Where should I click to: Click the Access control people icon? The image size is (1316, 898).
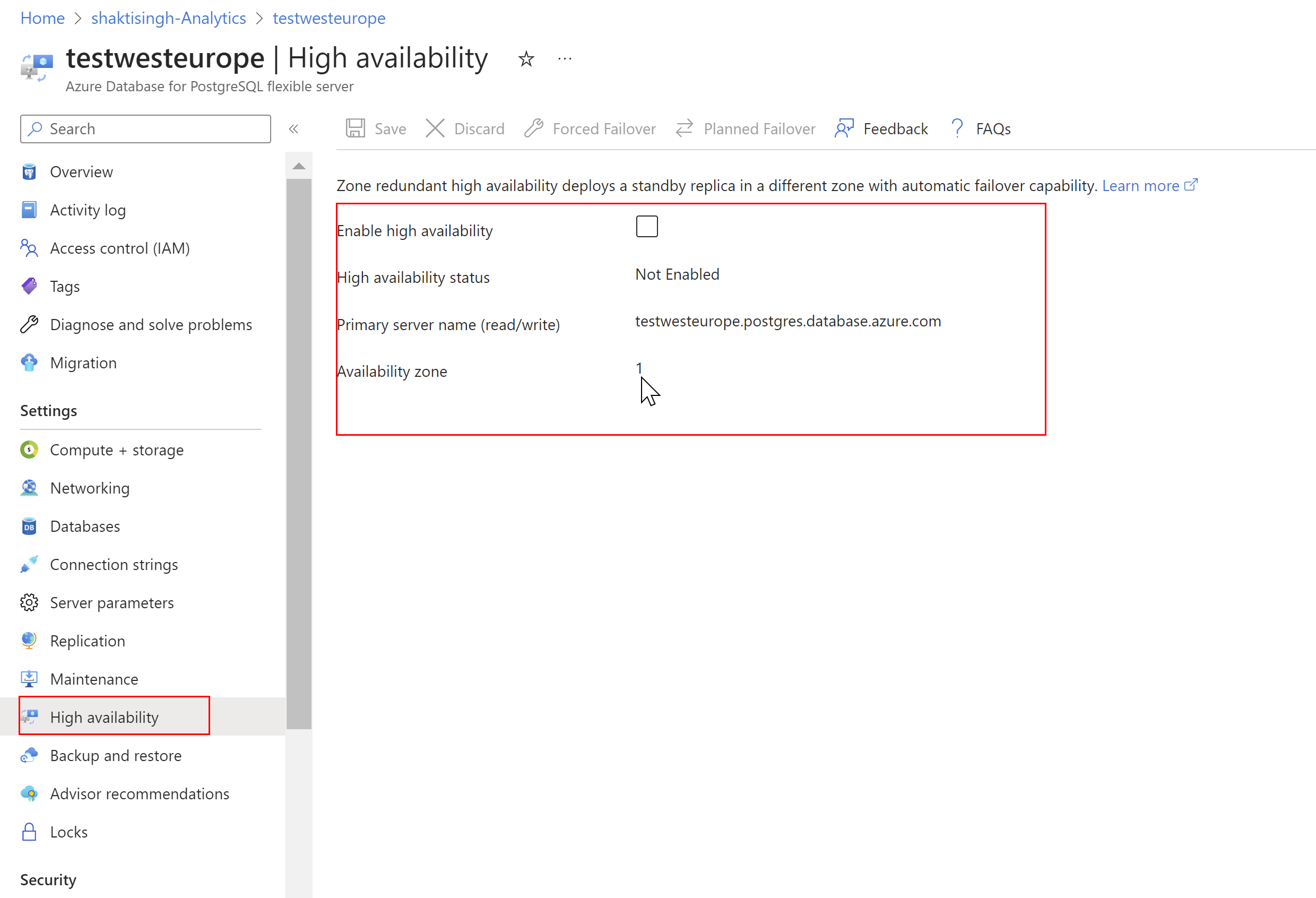[x=29, y=248]
